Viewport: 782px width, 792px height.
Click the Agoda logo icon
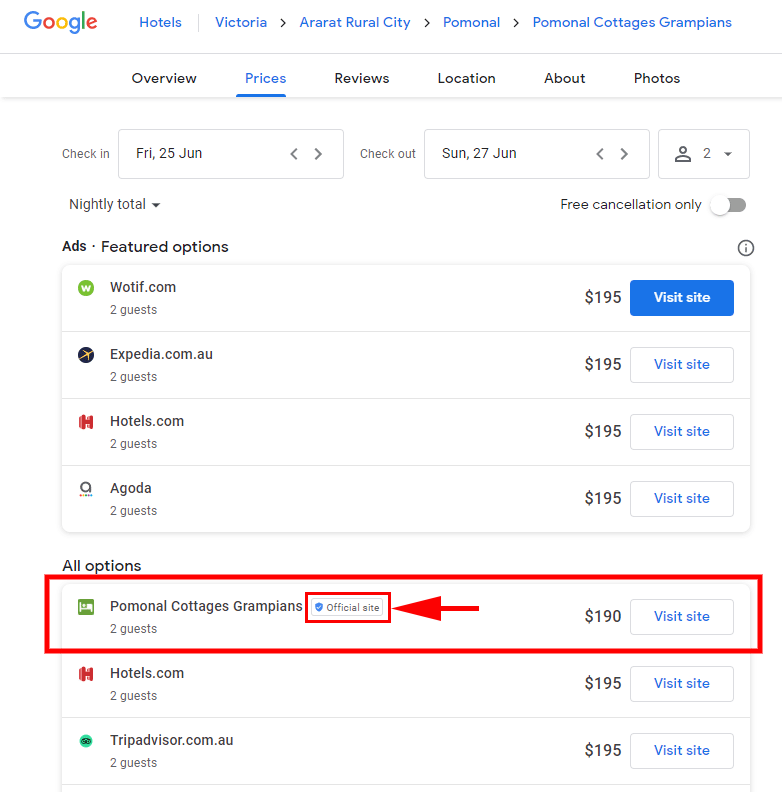click(86, 489)
